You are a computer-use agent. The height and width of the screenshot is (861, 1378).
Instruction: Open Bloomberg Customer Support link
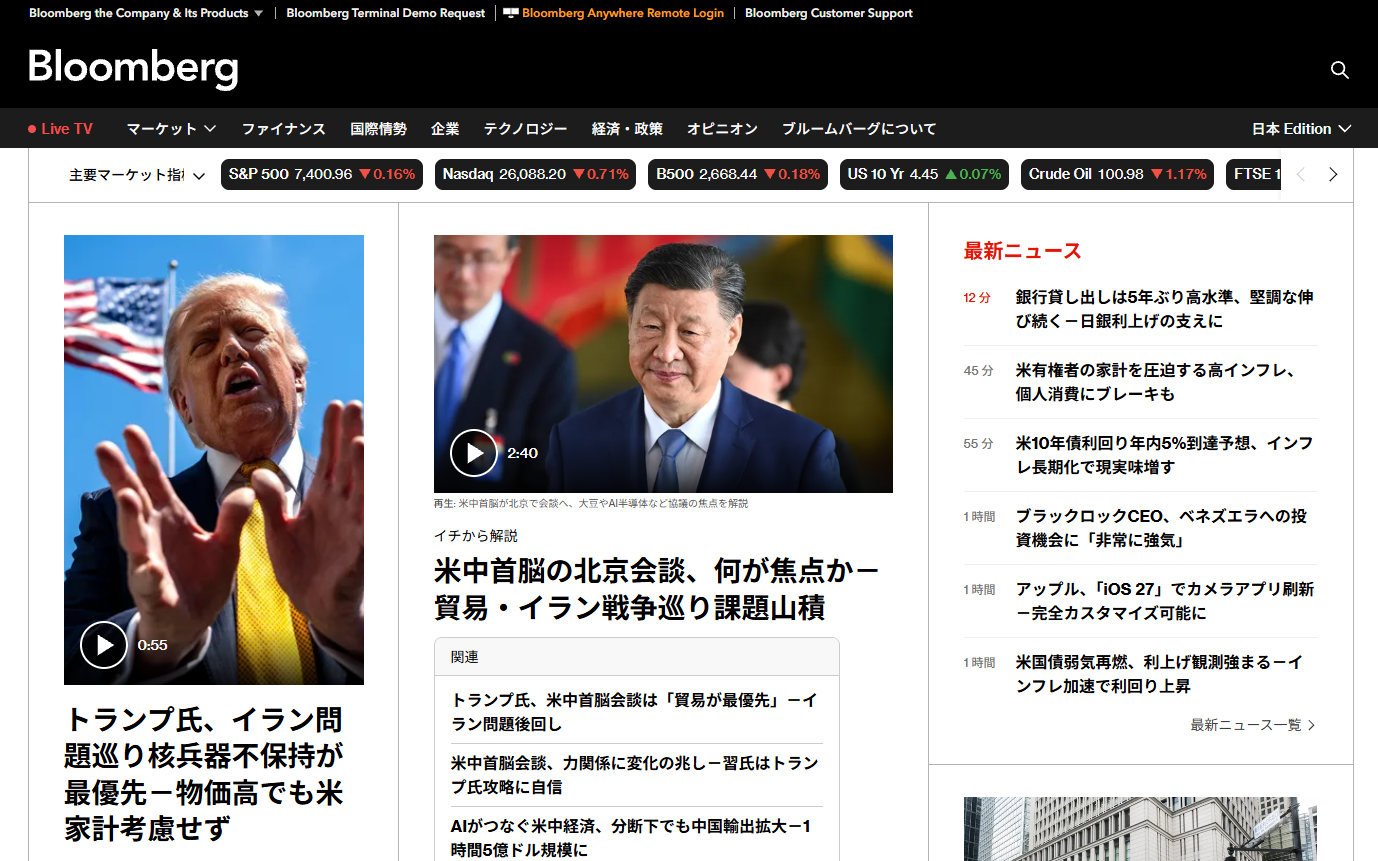point(828,13)
